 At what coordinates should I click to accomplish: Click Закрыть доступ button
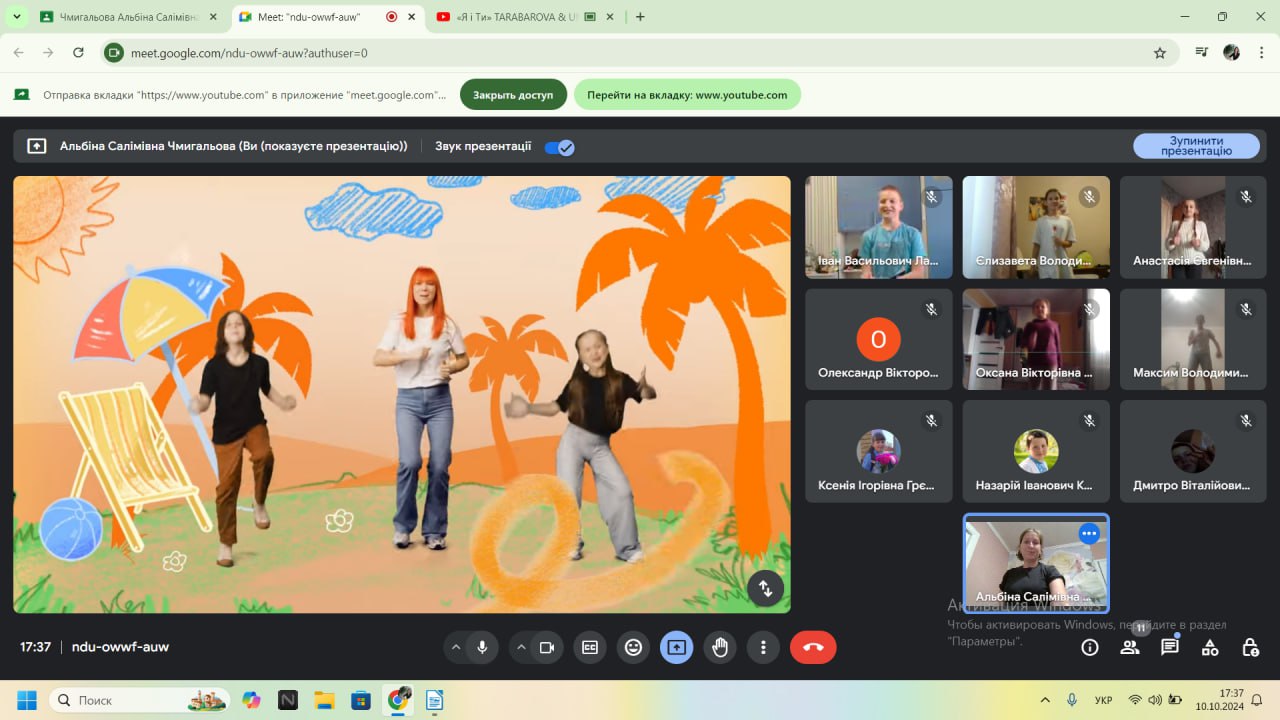[513, 95]
